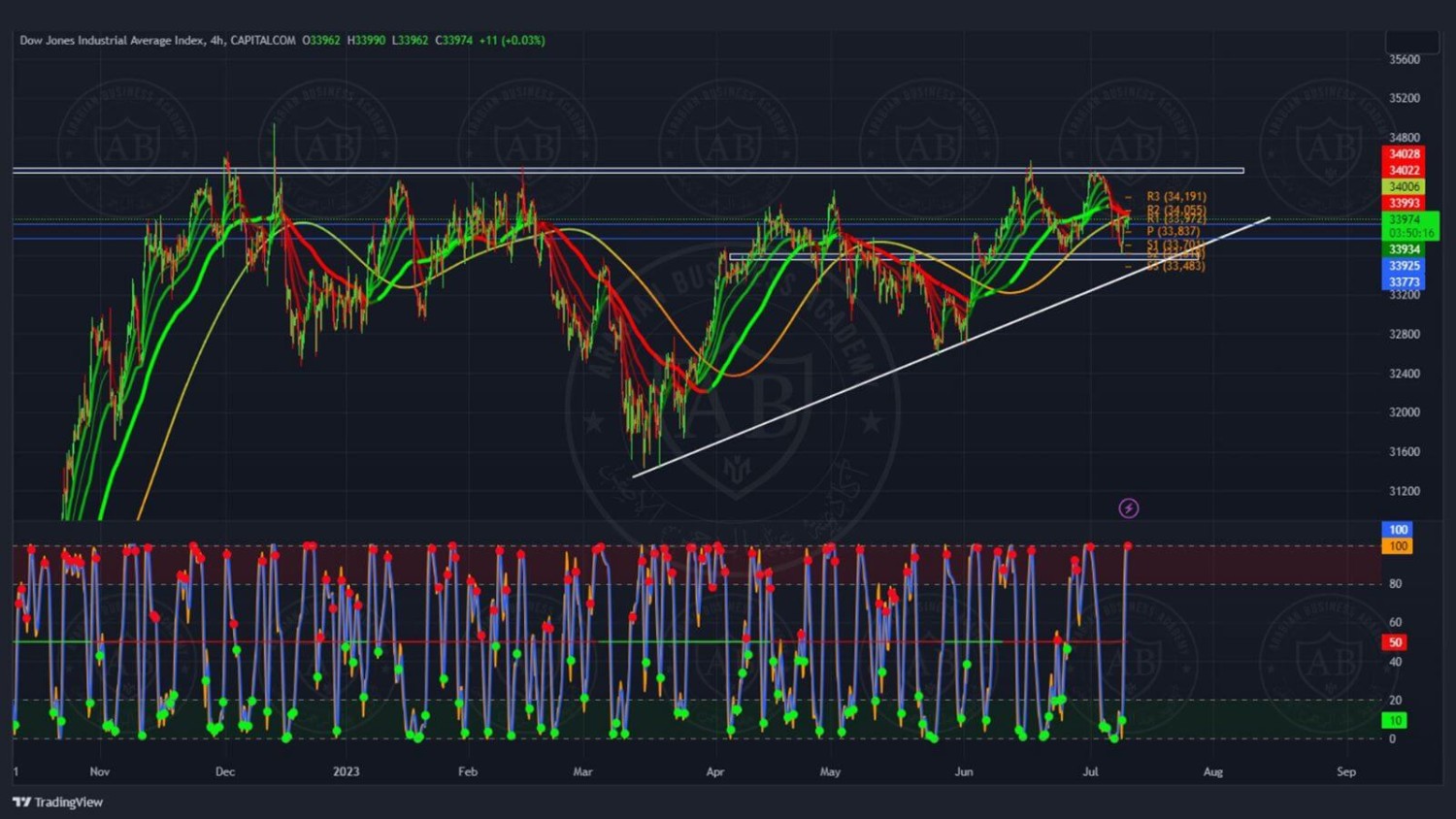Click the orange 100 oscillator value tag
This screenshot has height=819, width=1456.
tap(1398, 546)
